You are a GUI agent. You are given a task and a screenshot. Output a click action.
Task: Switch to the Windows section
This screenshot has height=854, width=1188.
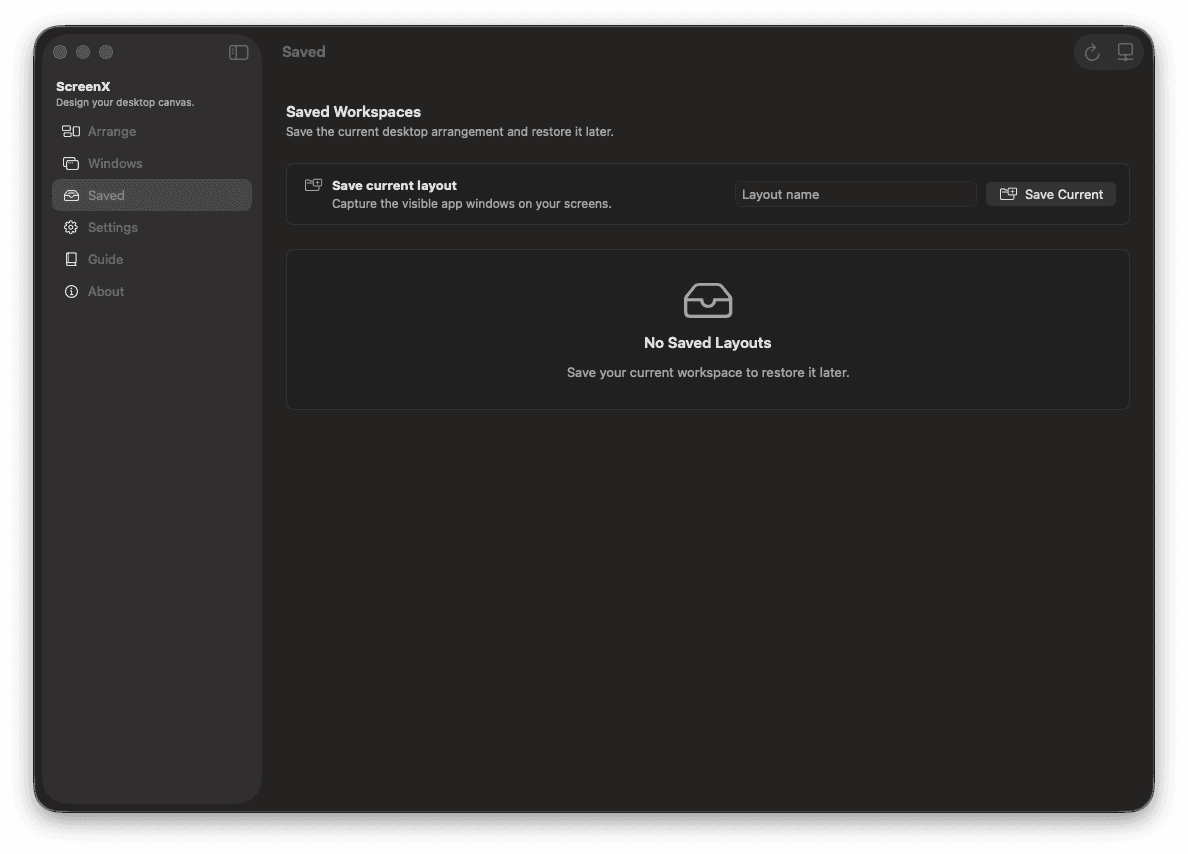click(152, 164)
